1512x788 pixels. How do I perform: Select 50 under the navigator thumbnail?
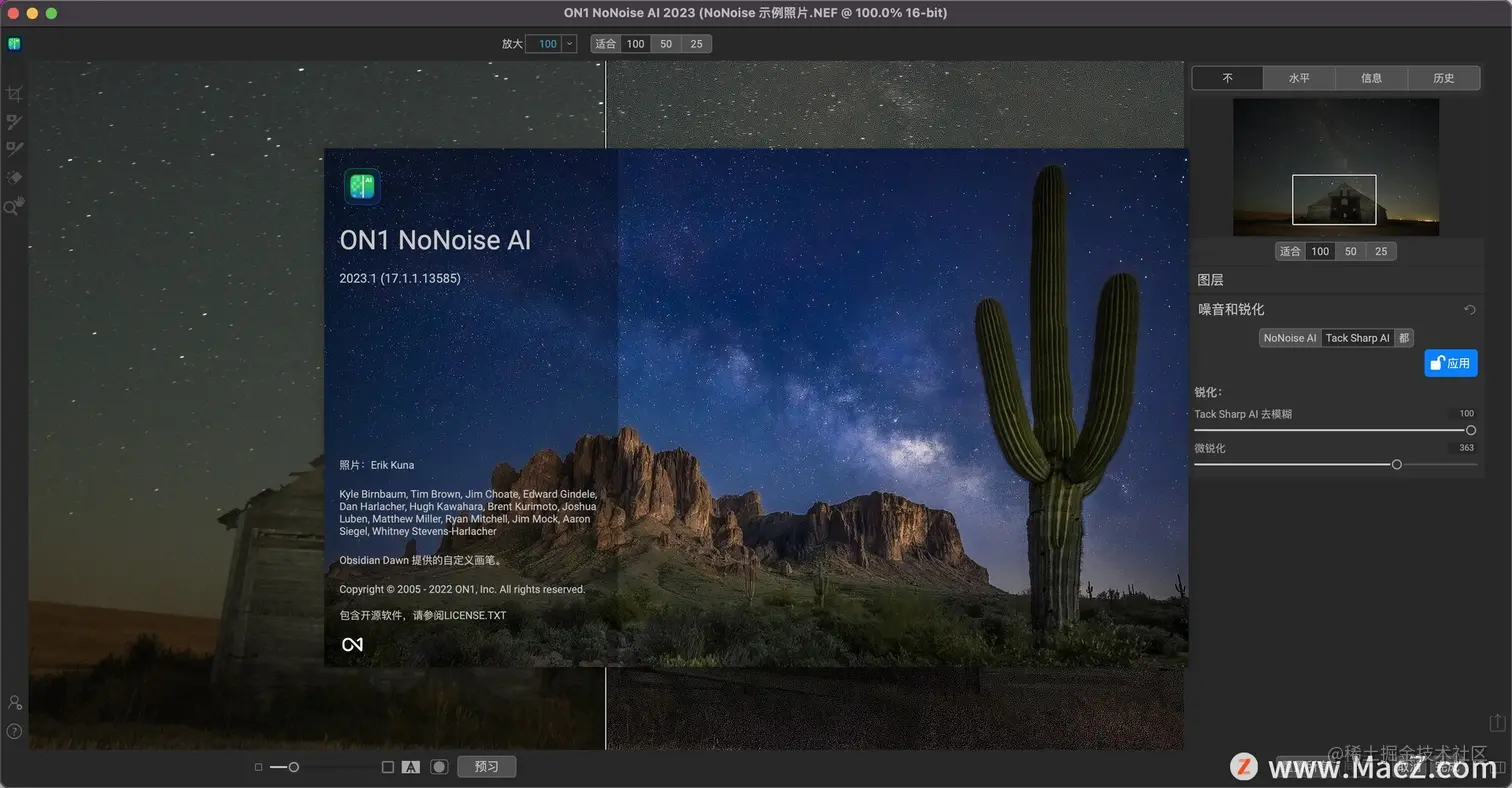1350,251
